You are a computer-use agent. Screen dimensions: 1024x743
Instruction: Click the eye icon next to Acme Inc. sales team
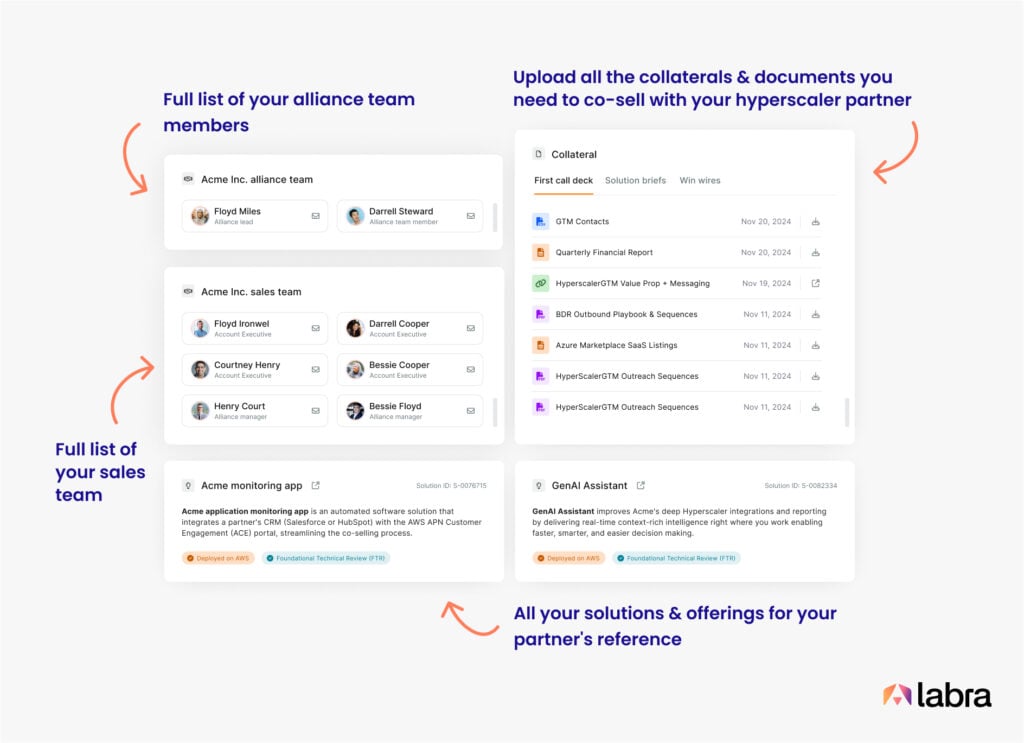click(188, 291)
